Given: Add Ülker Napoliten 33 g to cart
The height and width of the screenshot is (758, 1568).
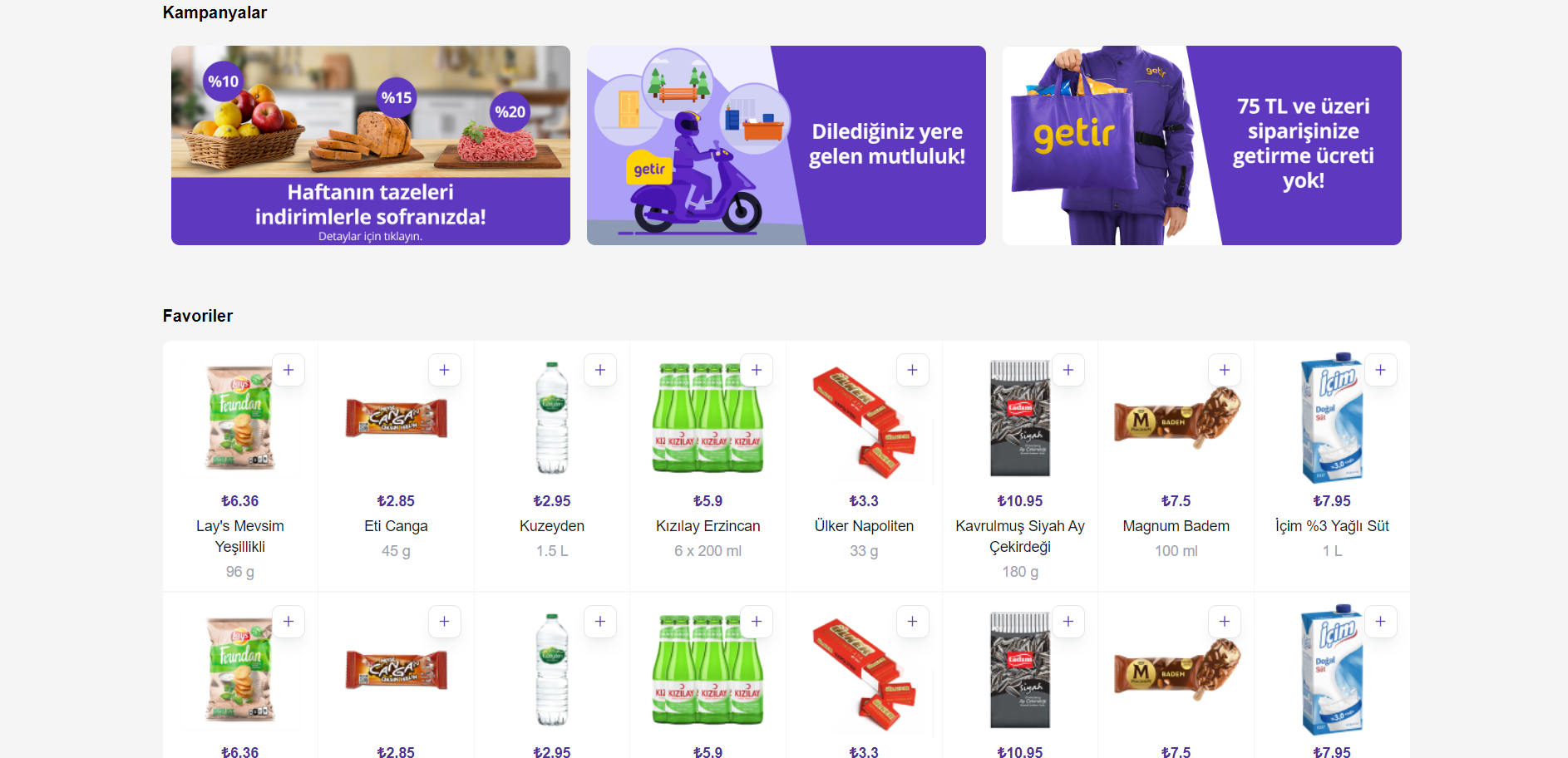Looking at the screenshot, I should pos(913,370).
